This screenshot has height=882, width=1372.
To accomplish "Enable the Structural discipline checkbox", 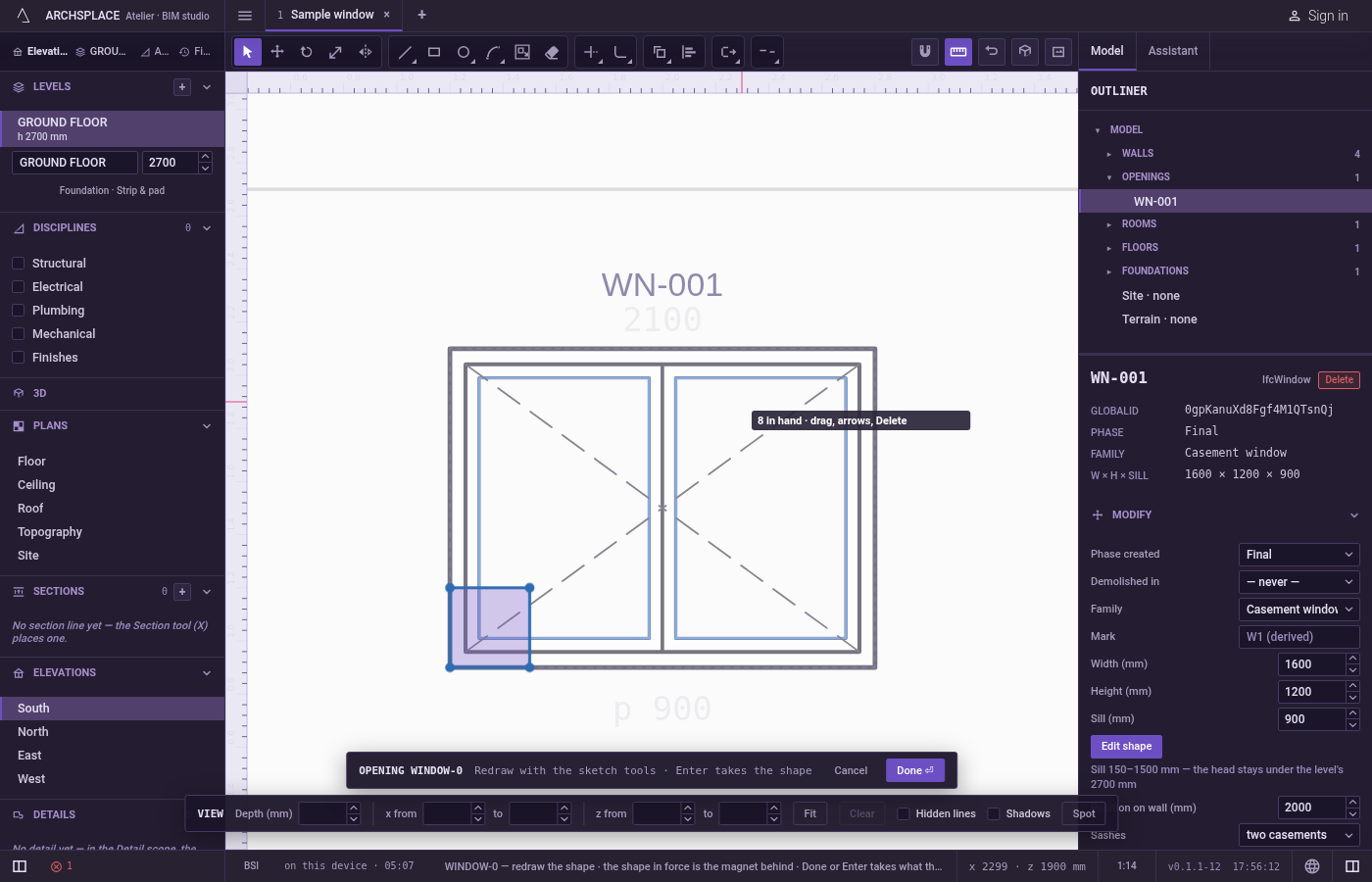I will tap(18, 264).
